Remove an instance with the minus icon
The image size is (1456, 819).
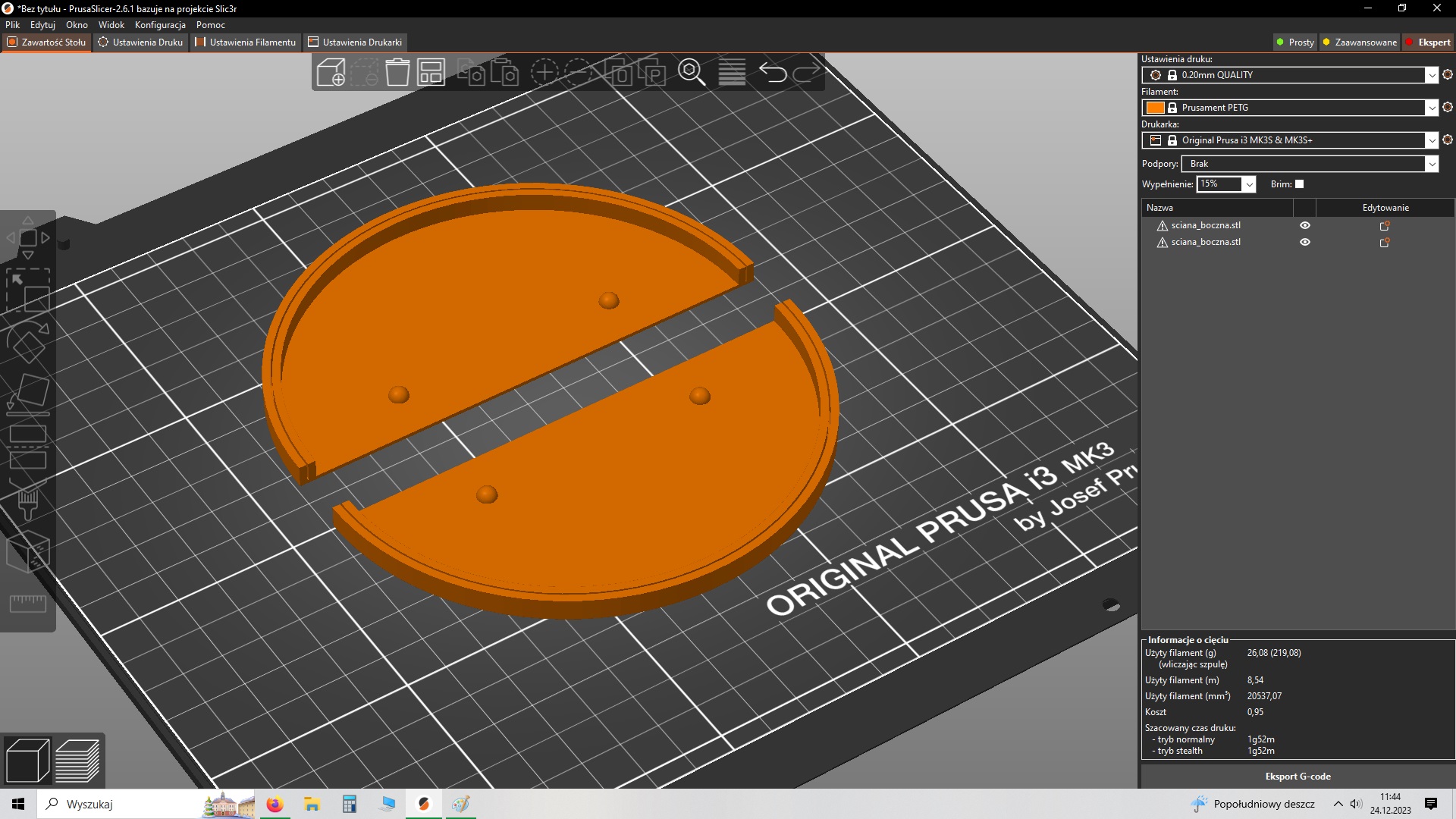click(578, 73)
